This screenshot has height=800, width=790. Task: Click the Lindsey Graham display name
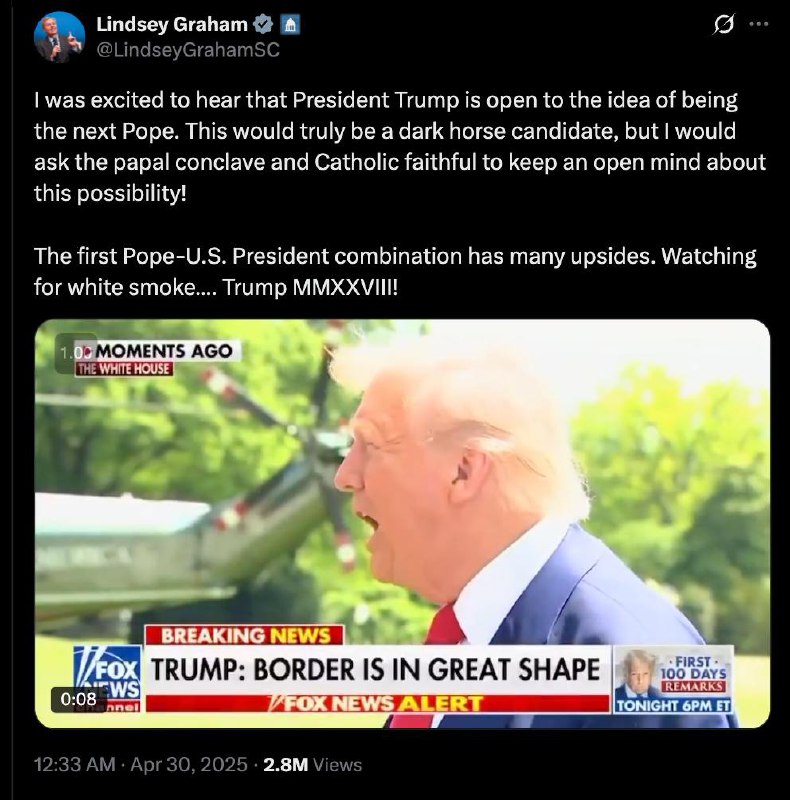click(x=172, y=24)
